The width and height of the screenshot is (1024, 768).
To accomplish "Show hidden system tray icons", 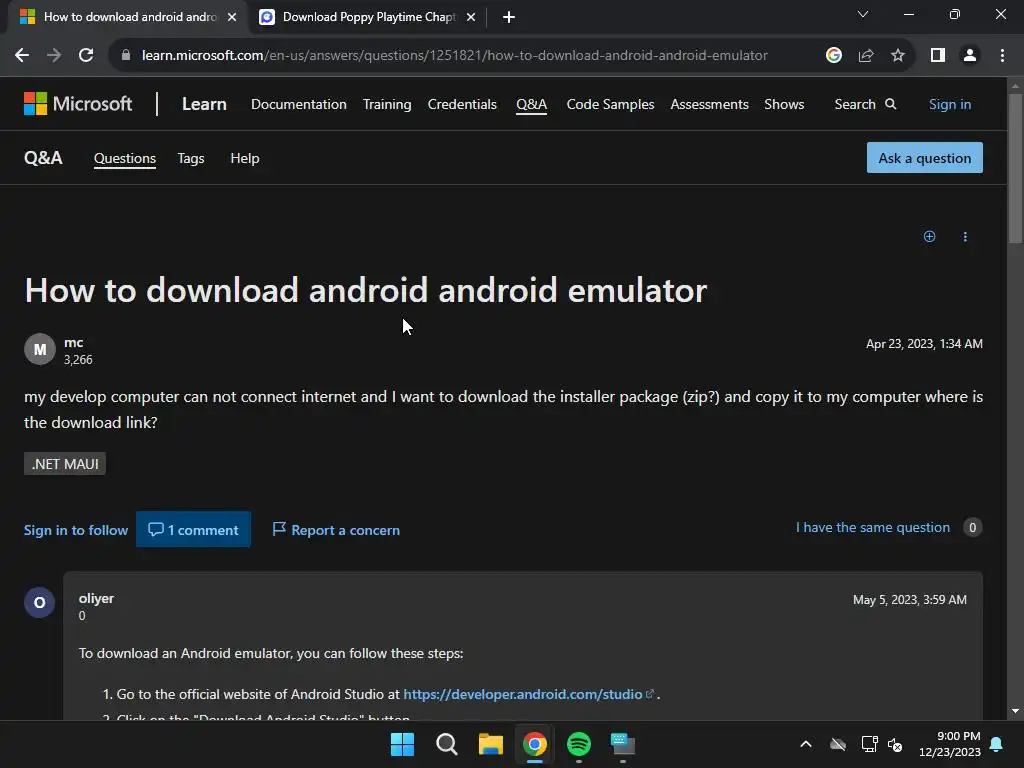I will pos(806,744).
